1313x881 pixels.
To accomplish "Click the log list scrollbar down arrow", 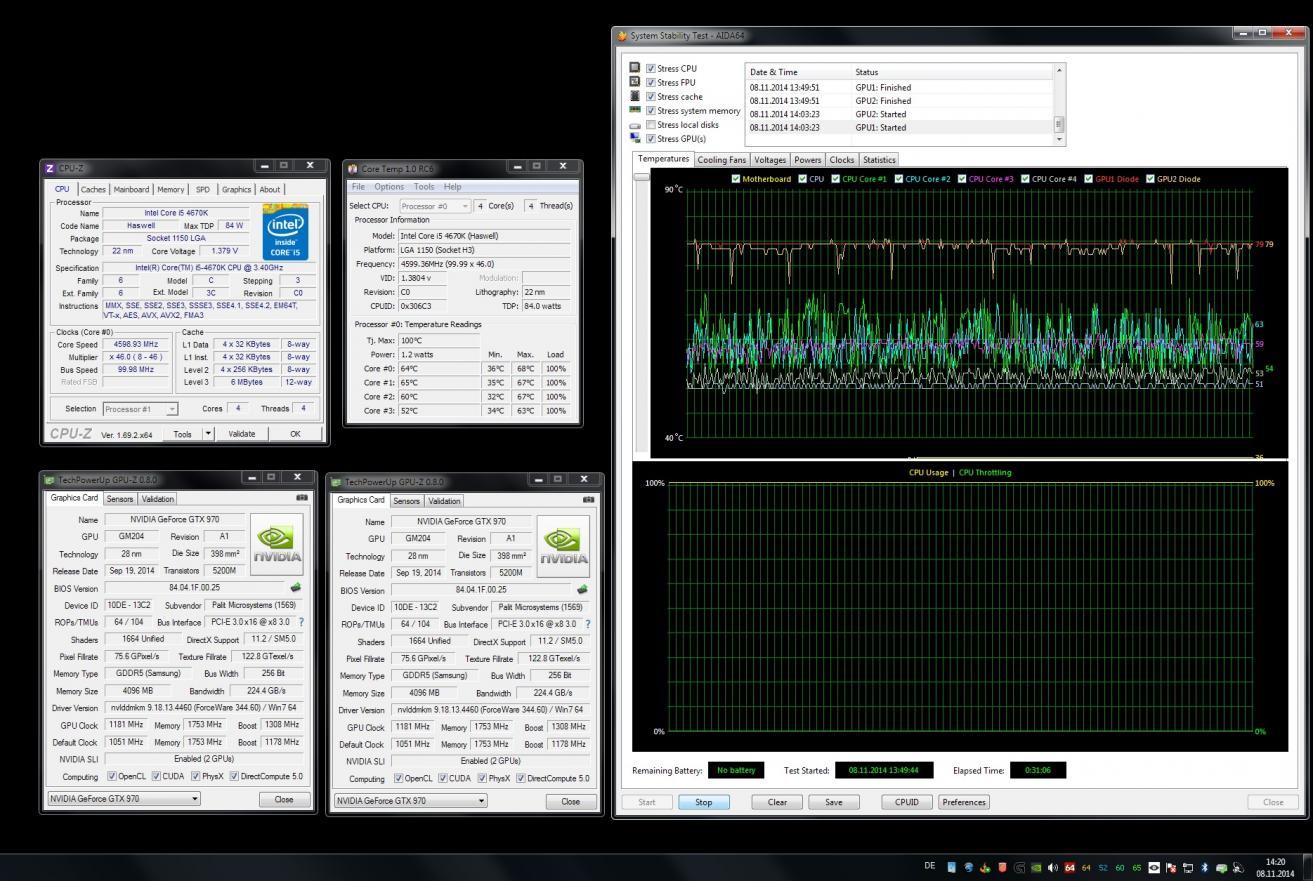I will [1060, 139].
